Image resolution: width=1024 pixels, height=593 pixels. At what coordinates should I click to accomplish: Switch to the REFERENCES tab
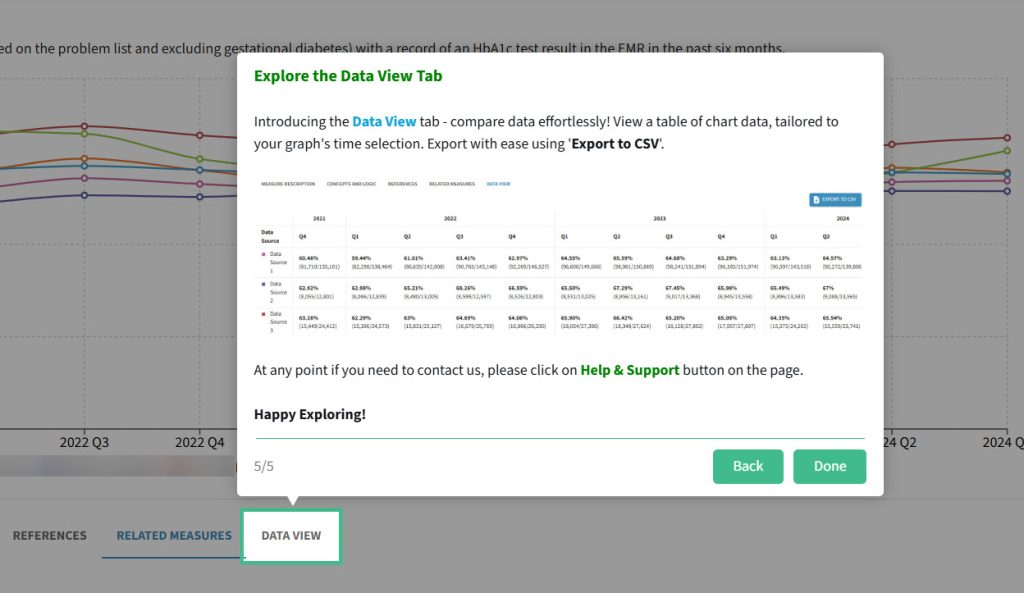pyautogui.click(x=49, y=536)
